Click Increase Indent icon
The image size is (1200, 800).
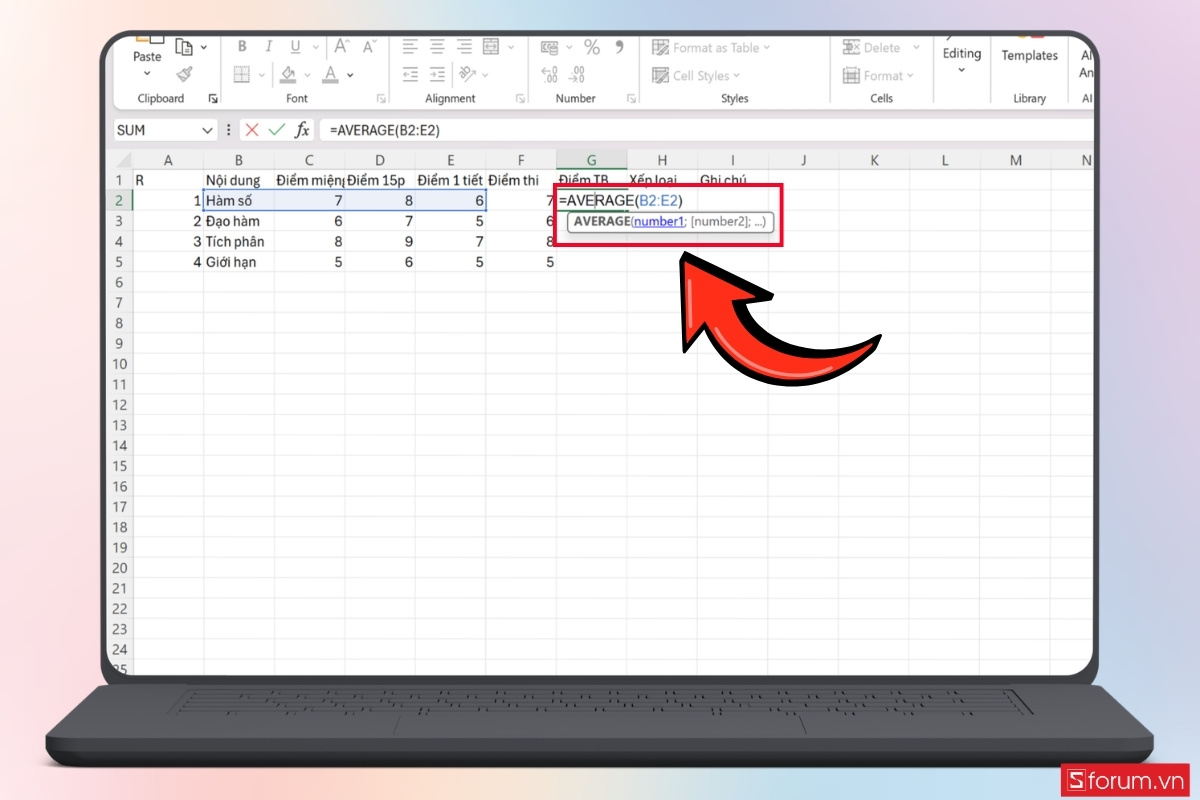437,74
